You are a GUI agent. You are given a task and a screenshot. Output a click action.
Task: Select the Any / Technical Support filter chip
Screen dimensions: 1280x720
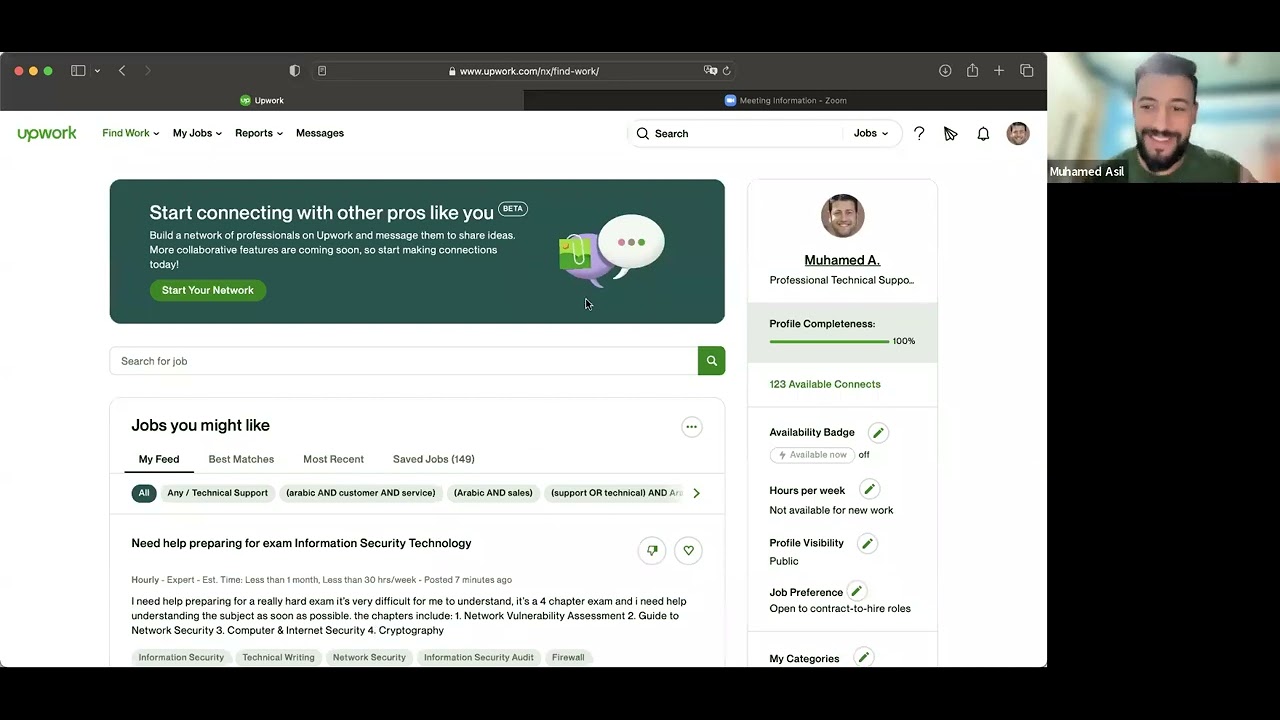(217, 493)
